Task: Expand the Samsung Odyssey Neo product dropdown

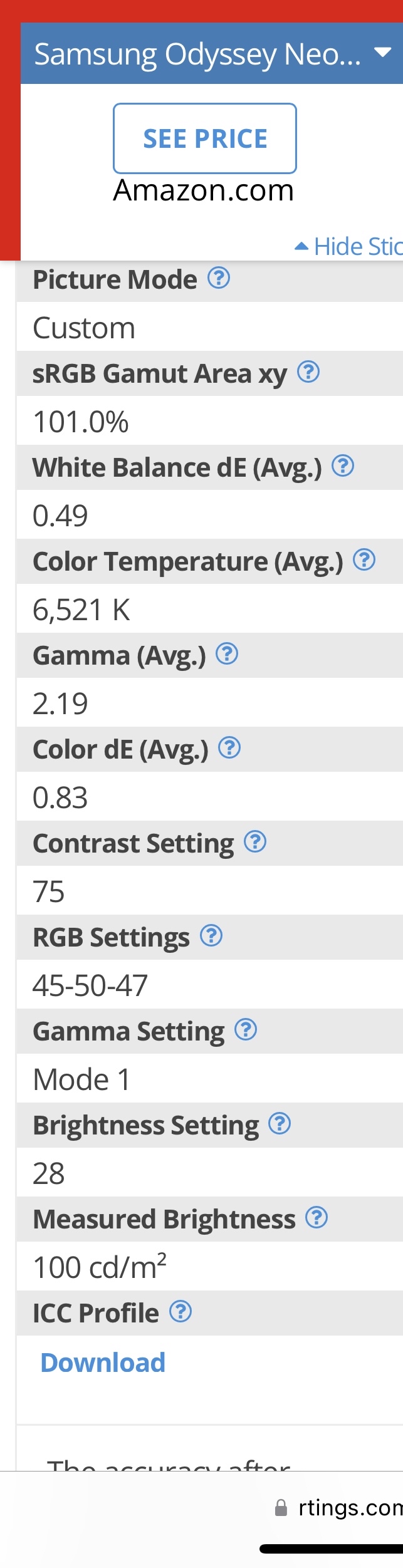Action: pyautogui.click(x=382, y=53)
